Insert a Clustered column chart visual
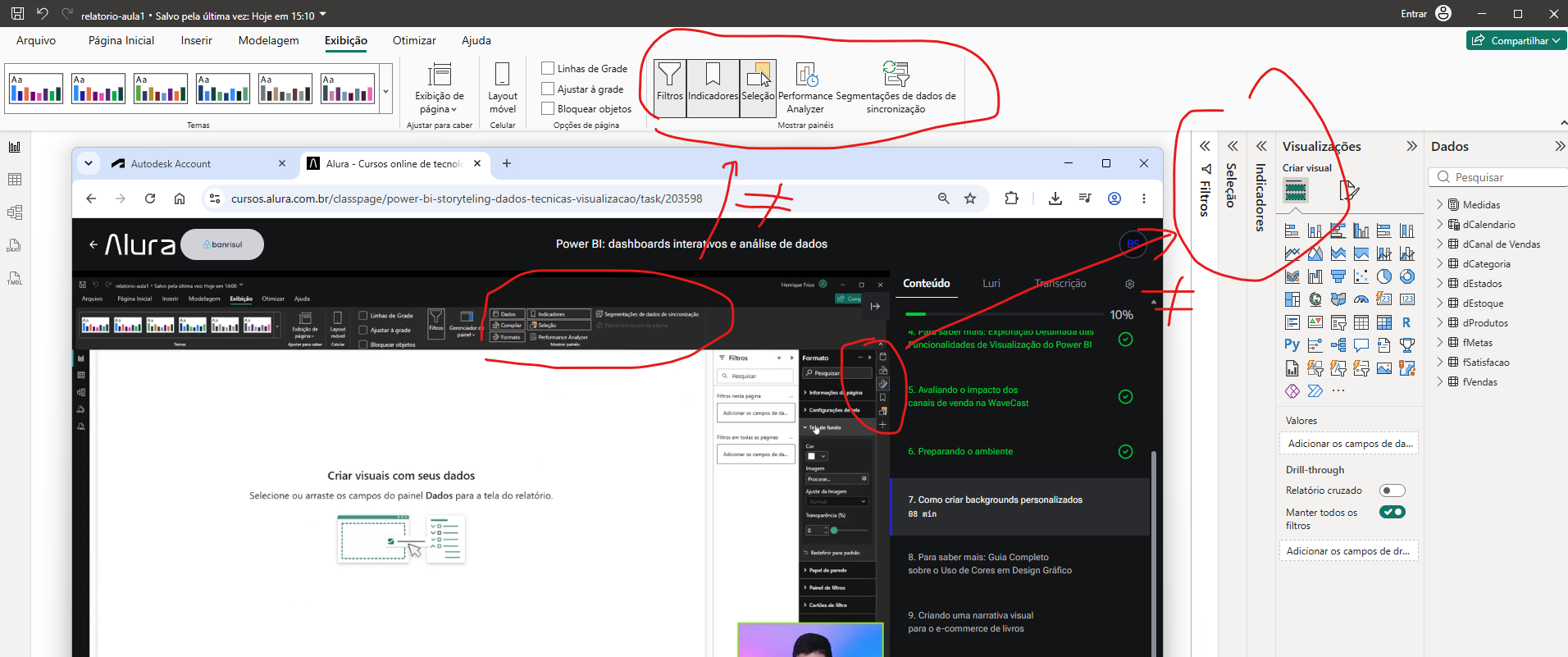The width and height of the screenshot is (1568, 657). (1361, 230)
